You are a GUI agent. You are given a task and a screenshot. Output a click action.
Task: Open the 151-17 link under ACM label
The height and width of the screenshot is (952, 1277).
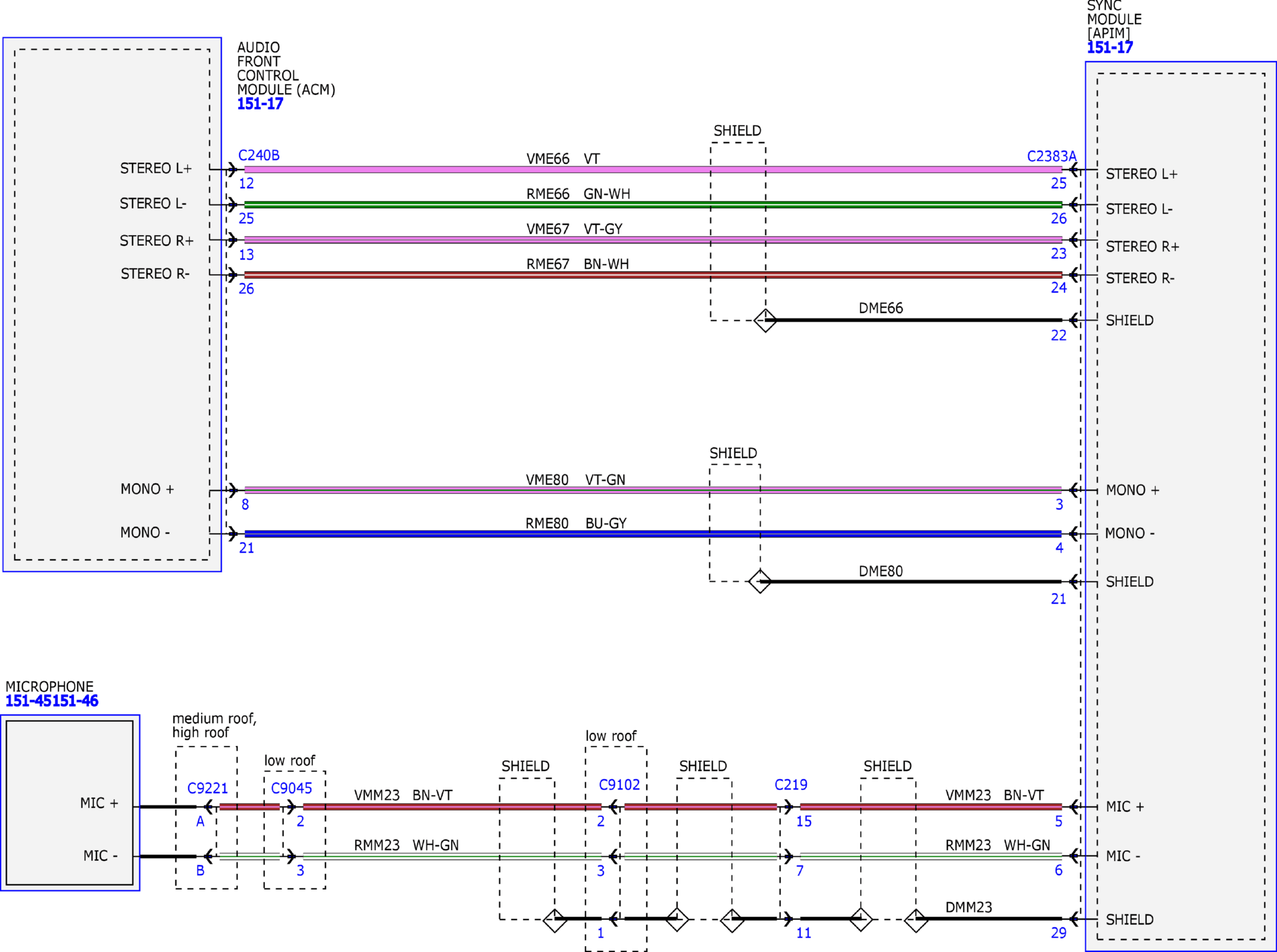(260, 104)
